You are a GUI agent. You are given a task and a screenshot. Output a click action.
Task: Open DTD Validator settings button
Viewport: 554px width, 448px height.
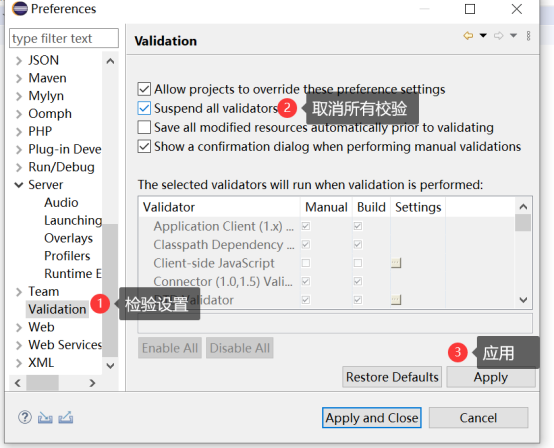click(396, 300)
